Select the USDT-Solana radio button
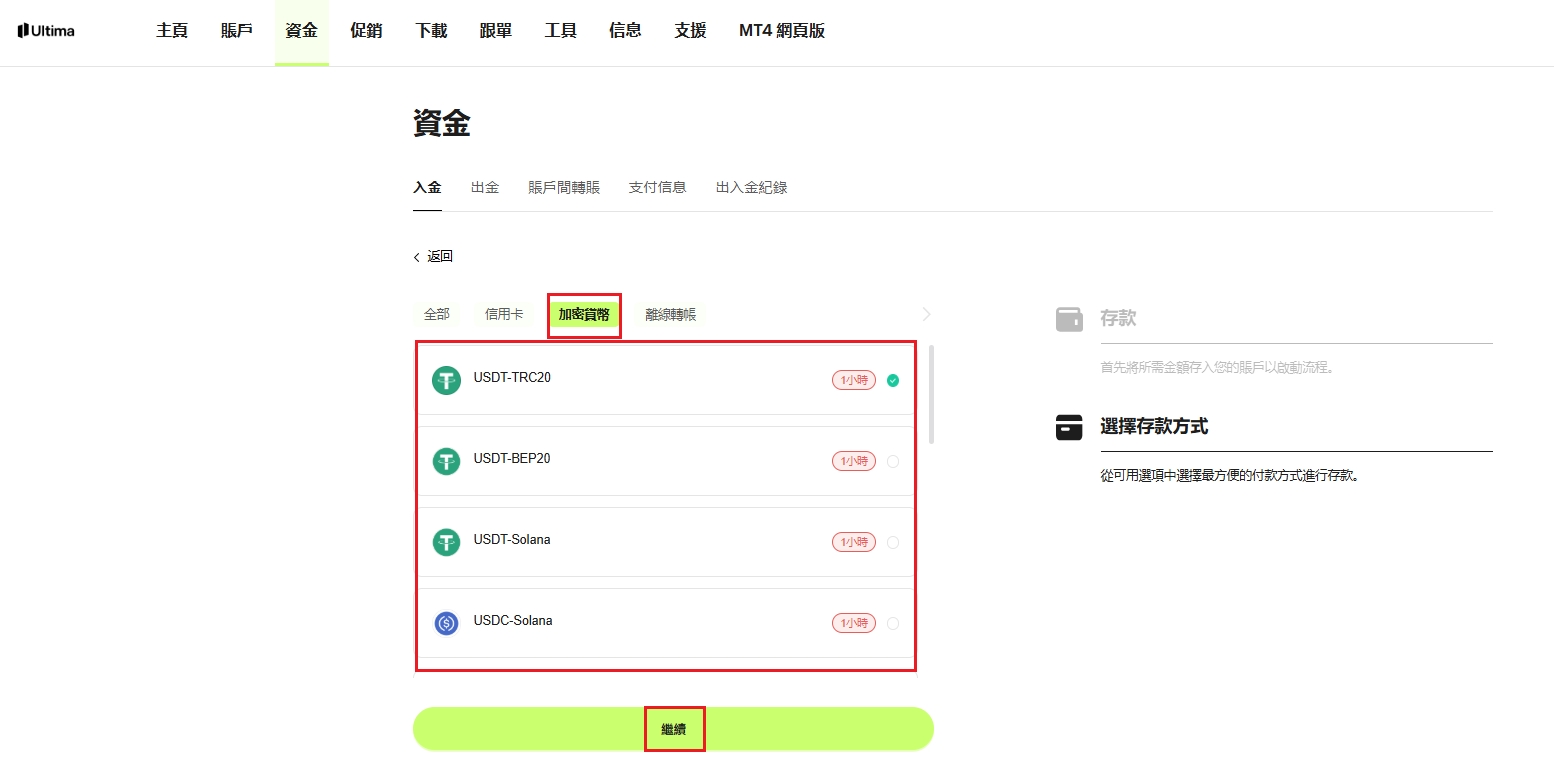Viewport: 1554px width, 767px height. (x=893, y=542)
